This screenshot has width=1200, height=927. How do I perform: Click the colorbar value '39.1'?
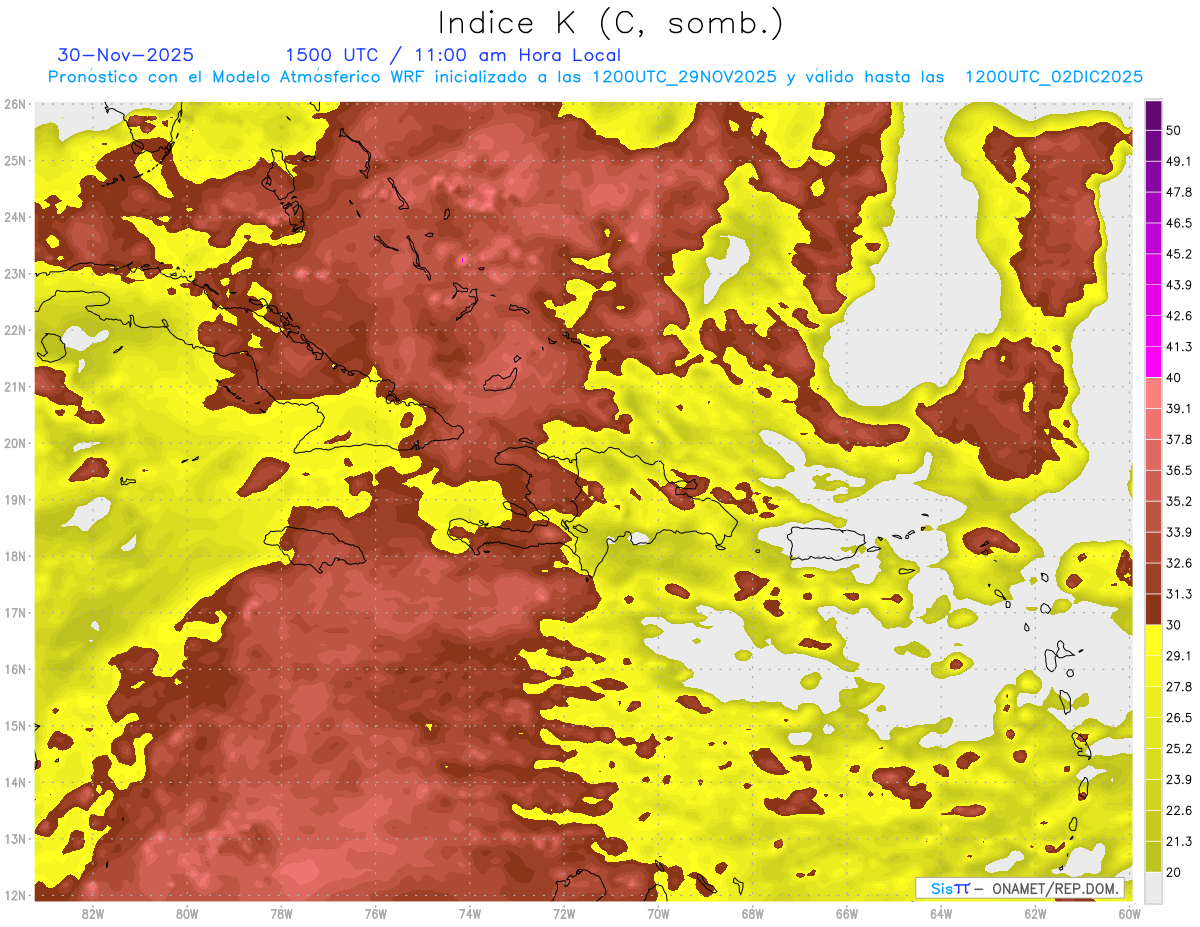click(1179, 408)
